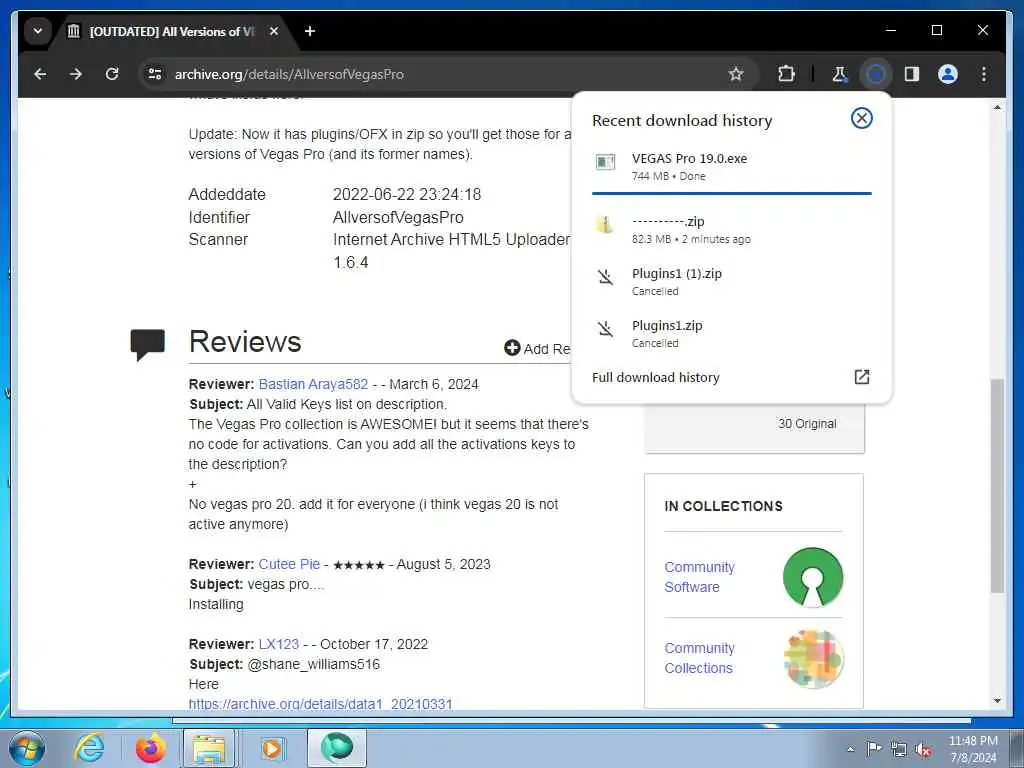Go forward to next page
This screenshot has width=1024, height=768.
tap(76, 74)
